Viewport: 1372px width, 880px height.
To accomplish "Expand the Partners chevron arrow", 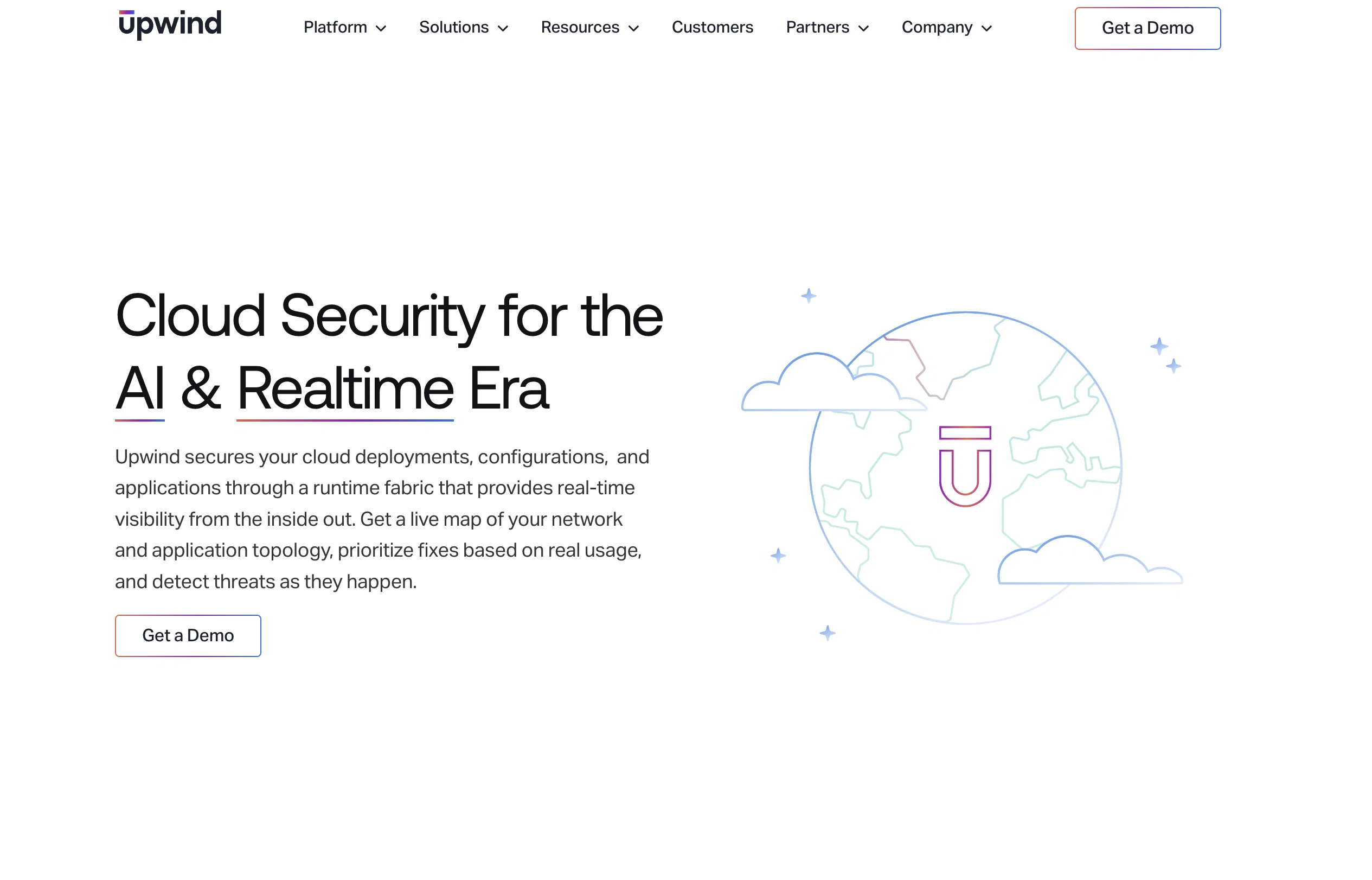I will pyautogui.click(x=864, y=29).
